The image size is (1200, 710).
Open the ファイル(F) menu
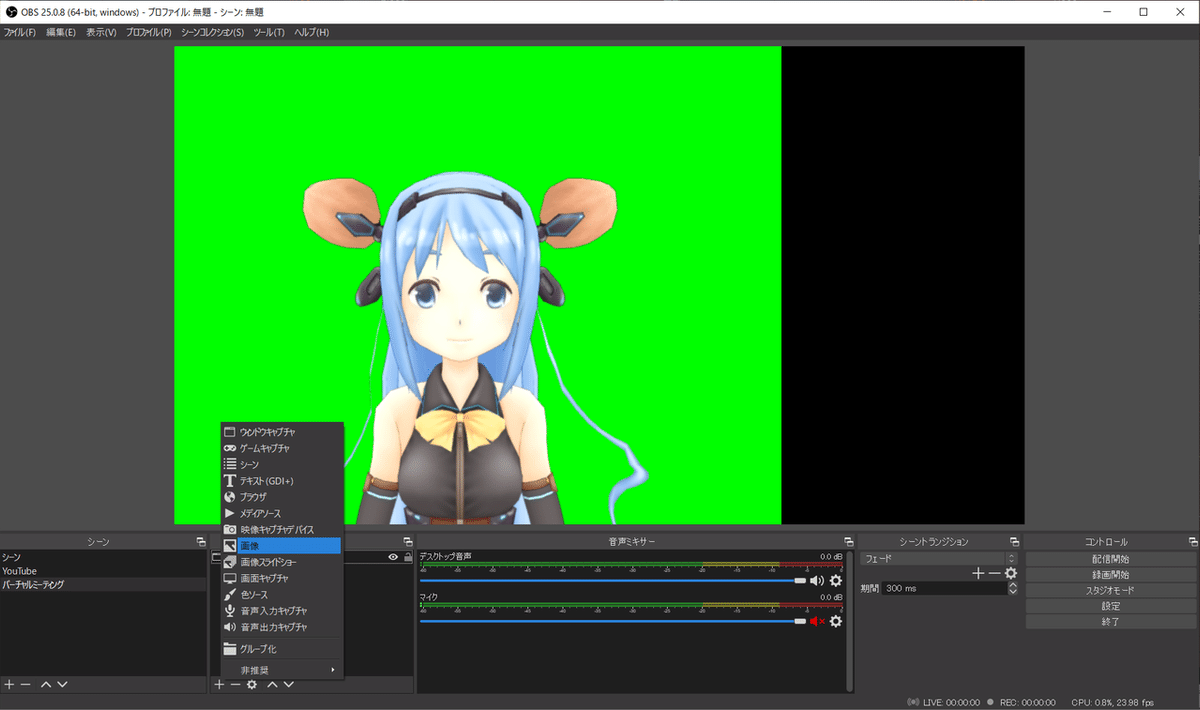(x=19, y=32)
